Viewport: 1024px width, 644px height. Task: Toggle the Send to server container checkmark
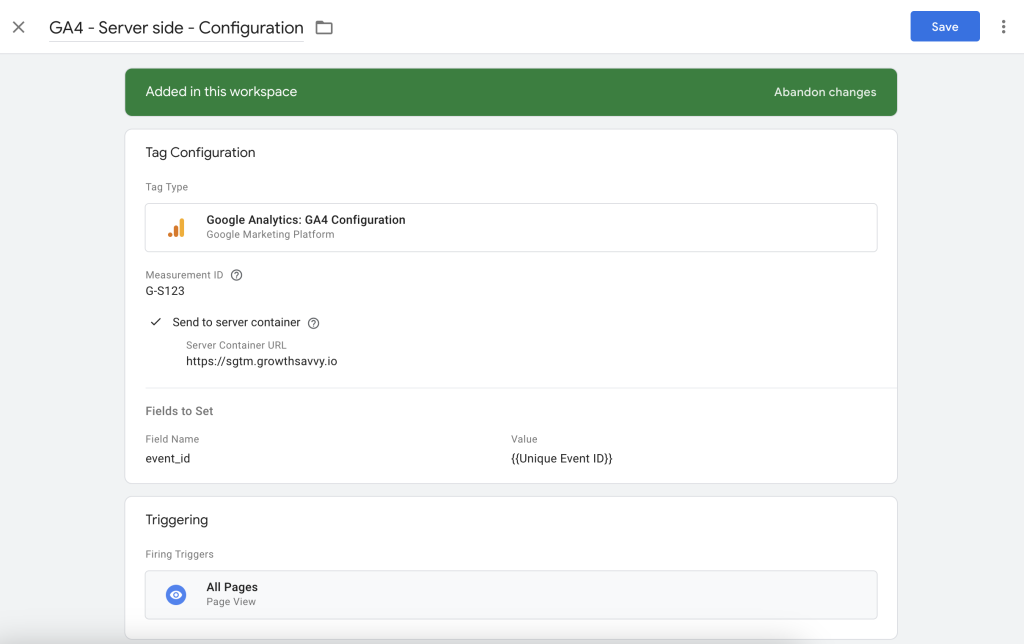point(155,322)
